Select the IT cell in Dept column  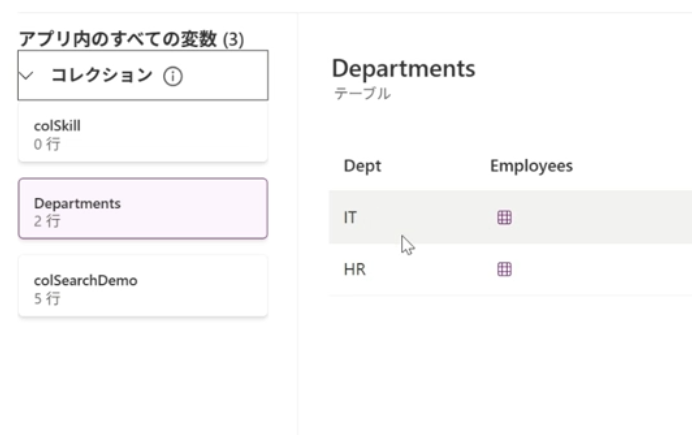(x=351, y=217)
